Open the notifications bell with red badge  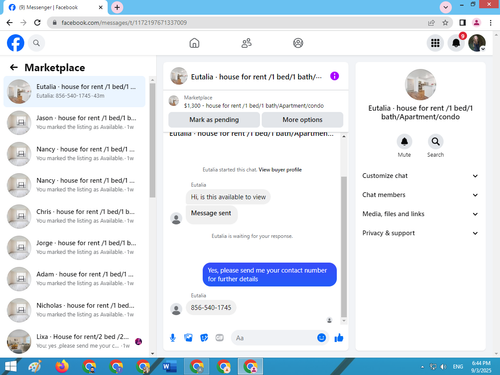[x=456, y=43]
